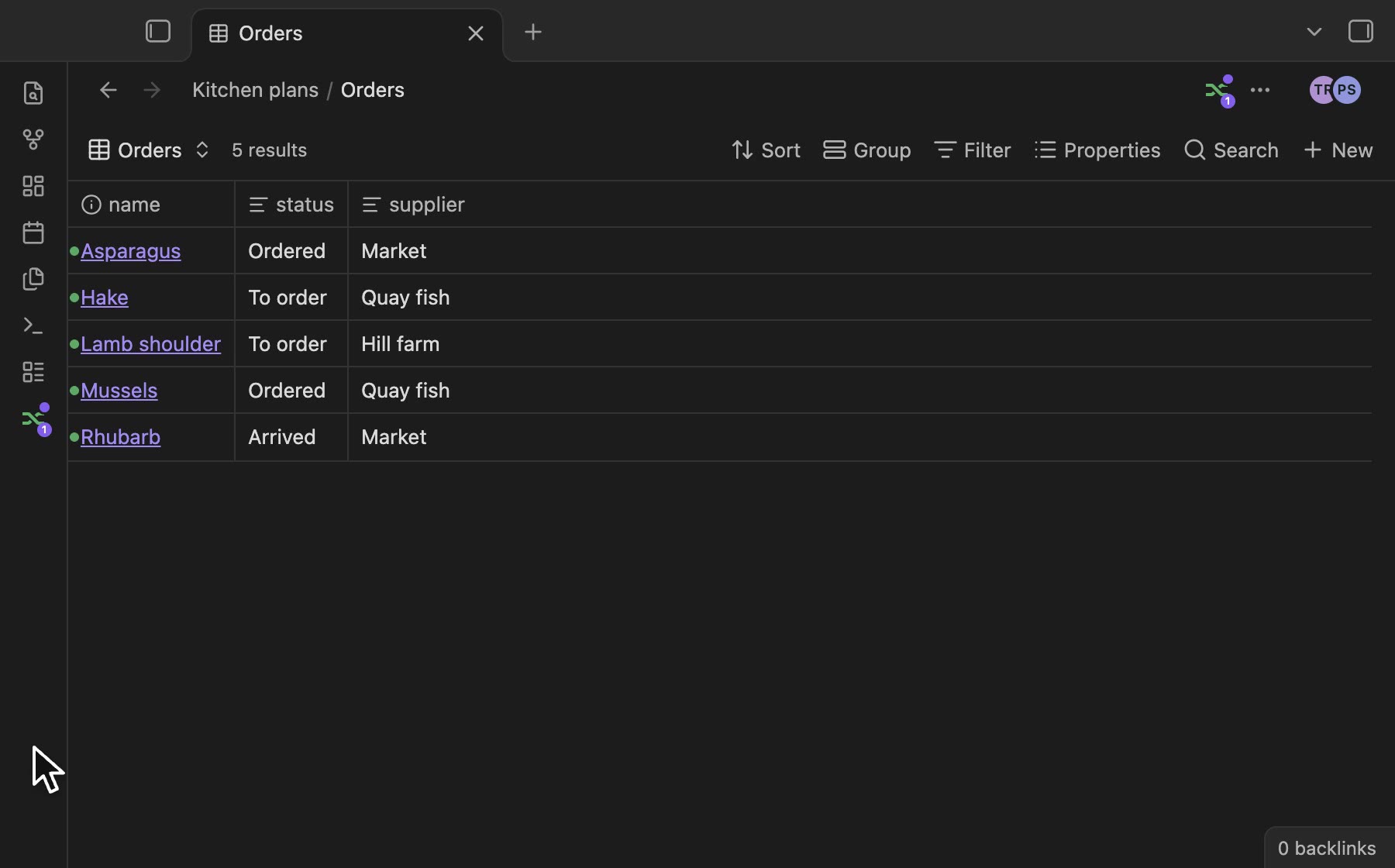1395x868 pixels.
Task: Open the Mussels note link
Action: click(119, 391)
